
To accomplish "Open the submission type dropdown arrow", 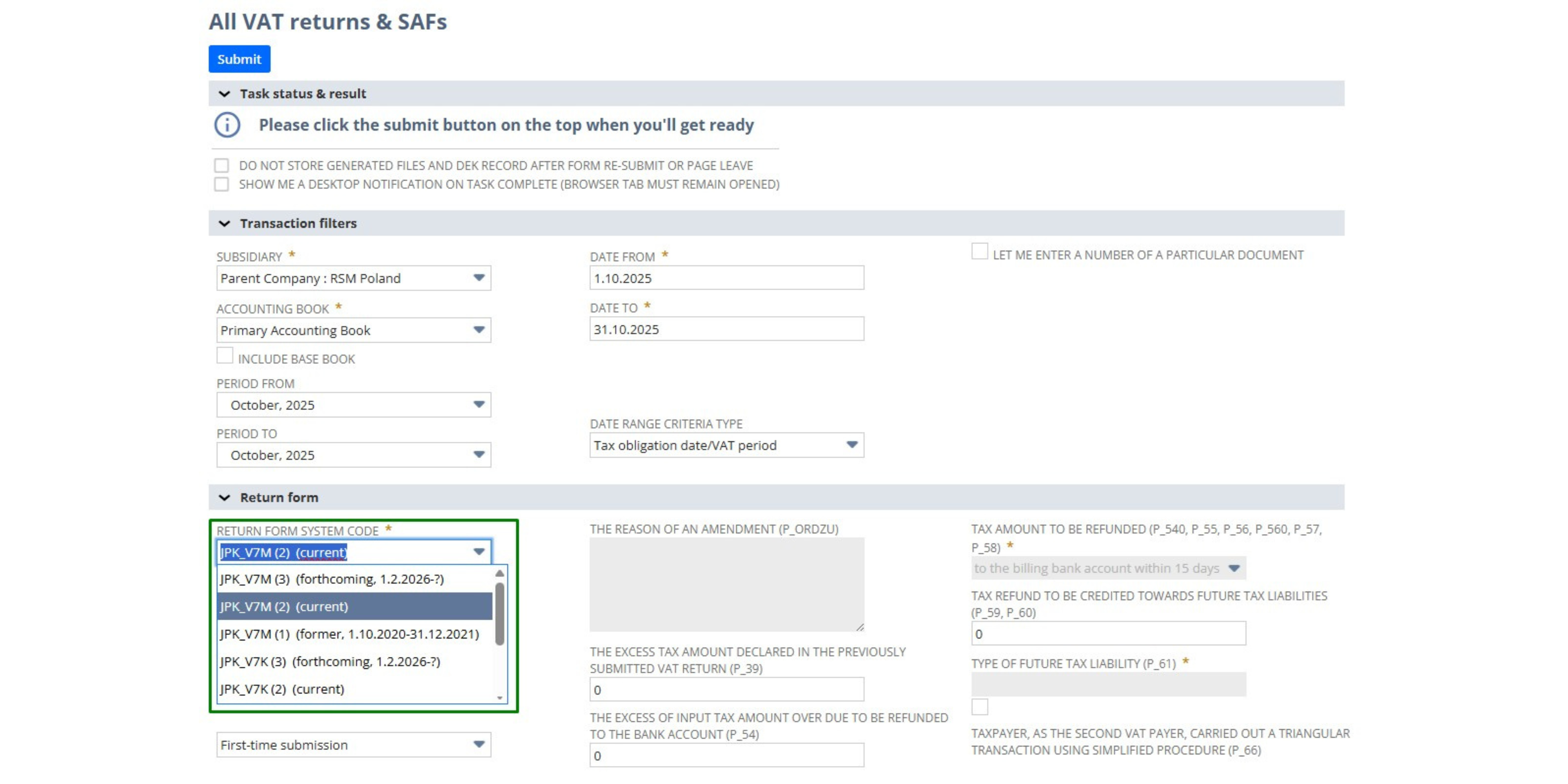I will pyautogui.click(x=478, y=744).
